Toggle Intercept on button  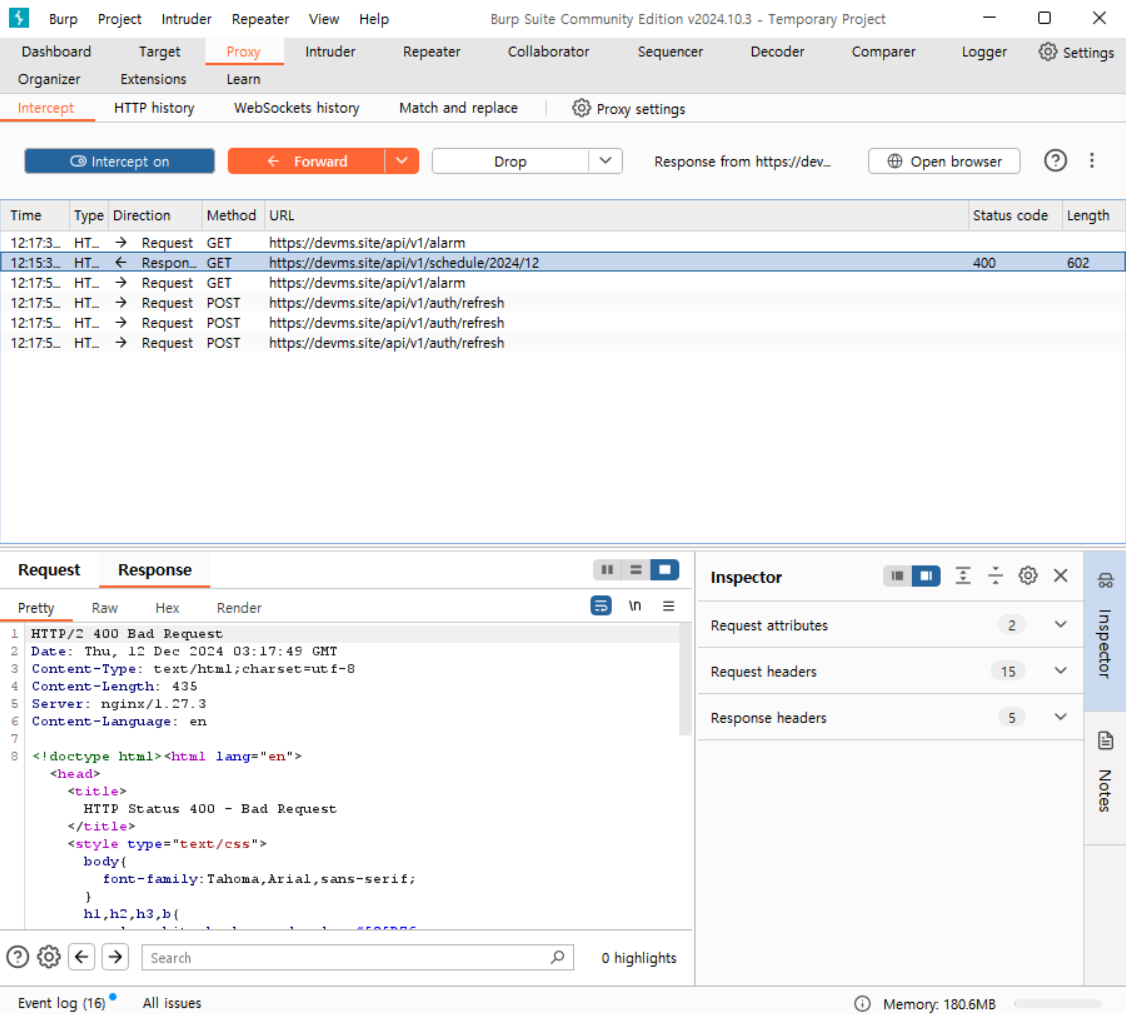(119, 162)
